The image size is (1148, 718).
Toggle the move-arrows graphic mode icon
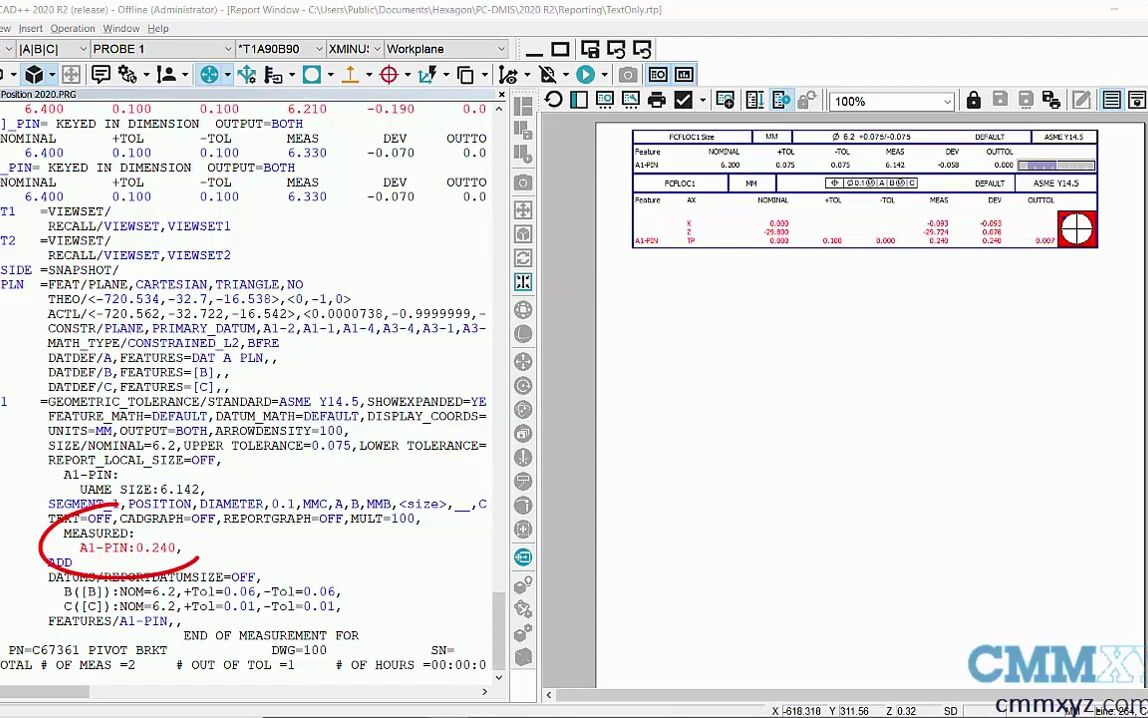[71, 75]
